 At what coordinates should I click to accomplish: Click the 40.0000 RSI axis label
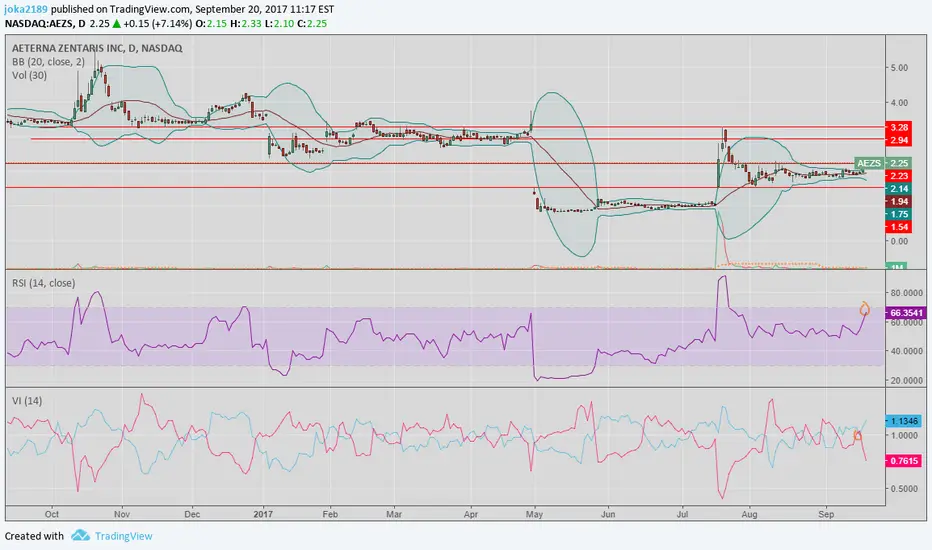coord(906,351)
